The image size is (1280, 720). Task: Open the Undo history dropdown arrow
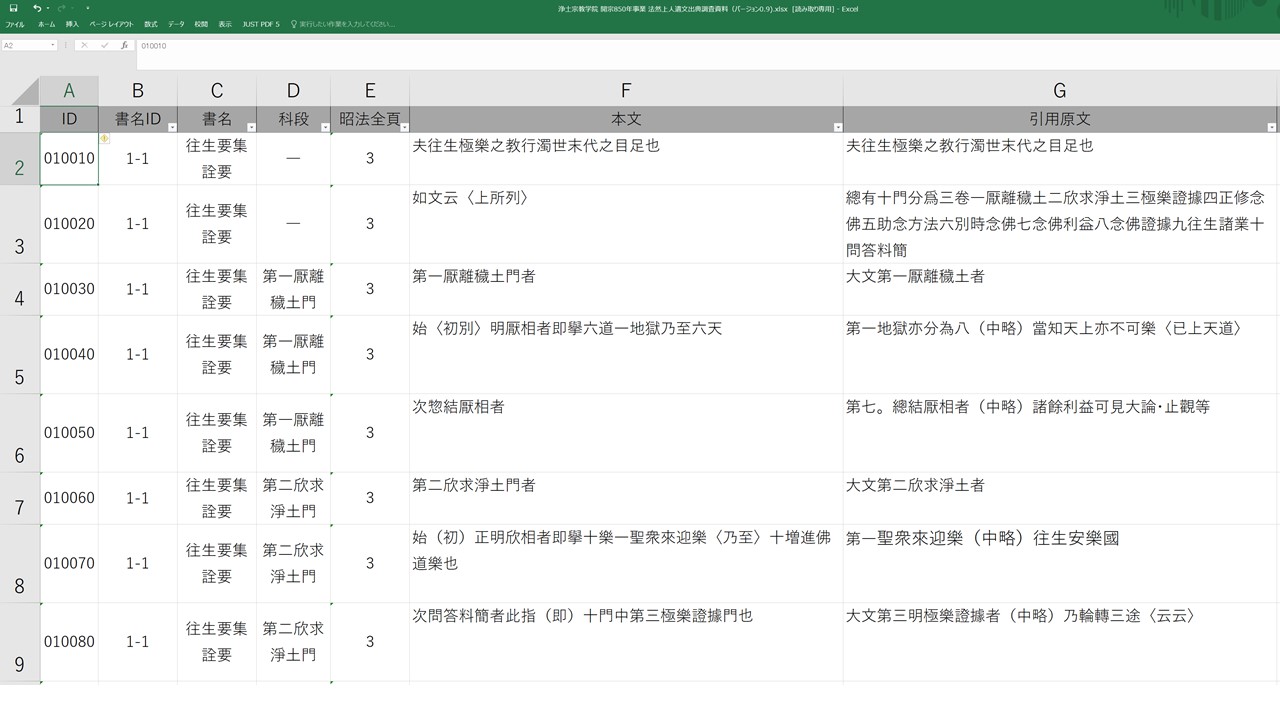[46, 8]
